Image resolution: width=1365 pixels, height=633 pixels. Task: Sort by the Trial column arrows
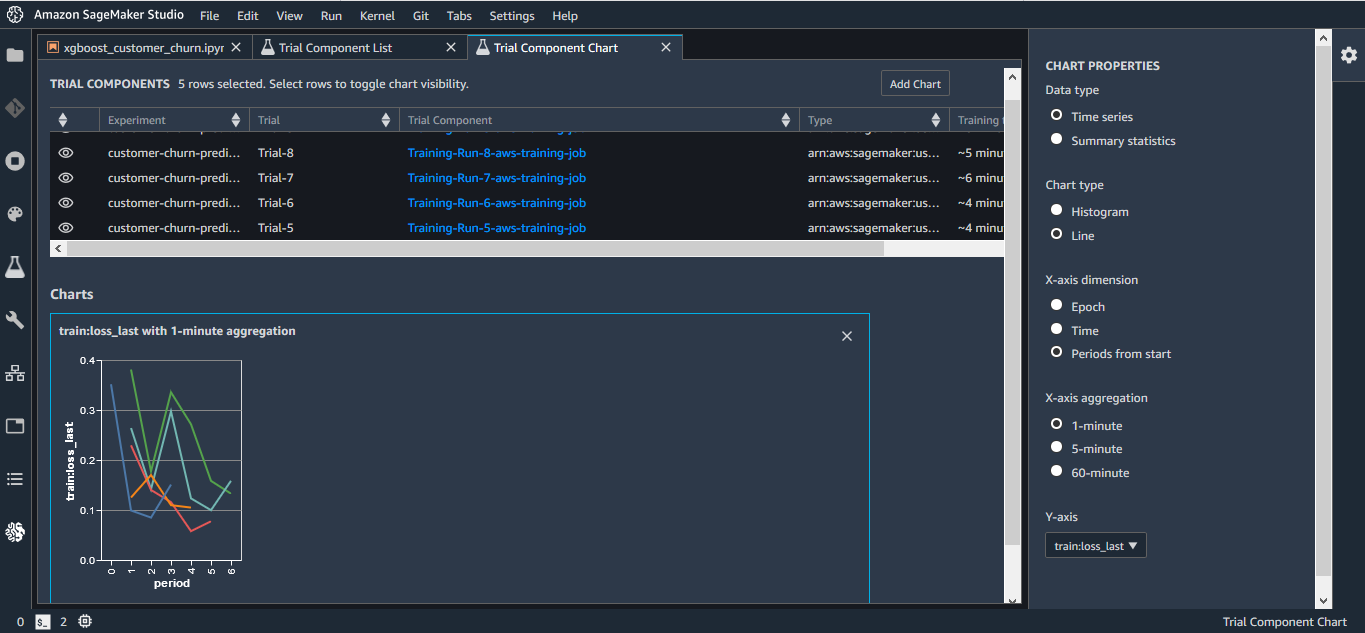pyautogui.click(x=386, y=120)
